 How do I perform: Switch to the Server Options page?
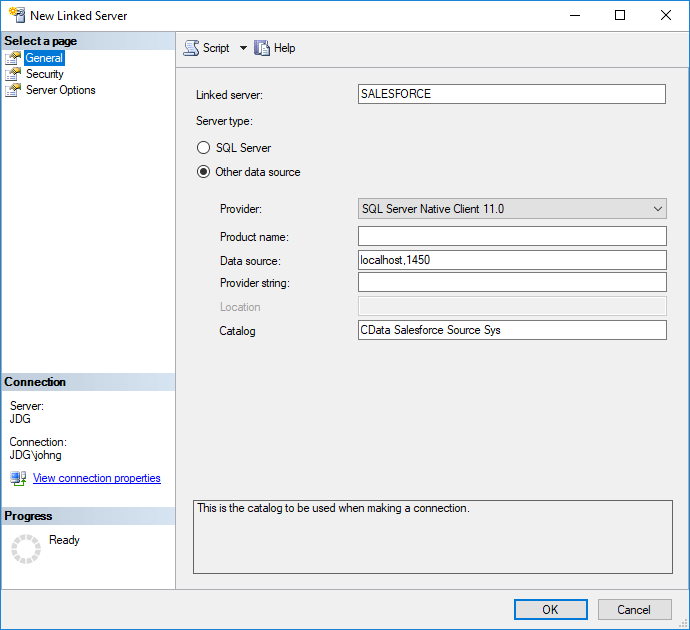(61, 90)
